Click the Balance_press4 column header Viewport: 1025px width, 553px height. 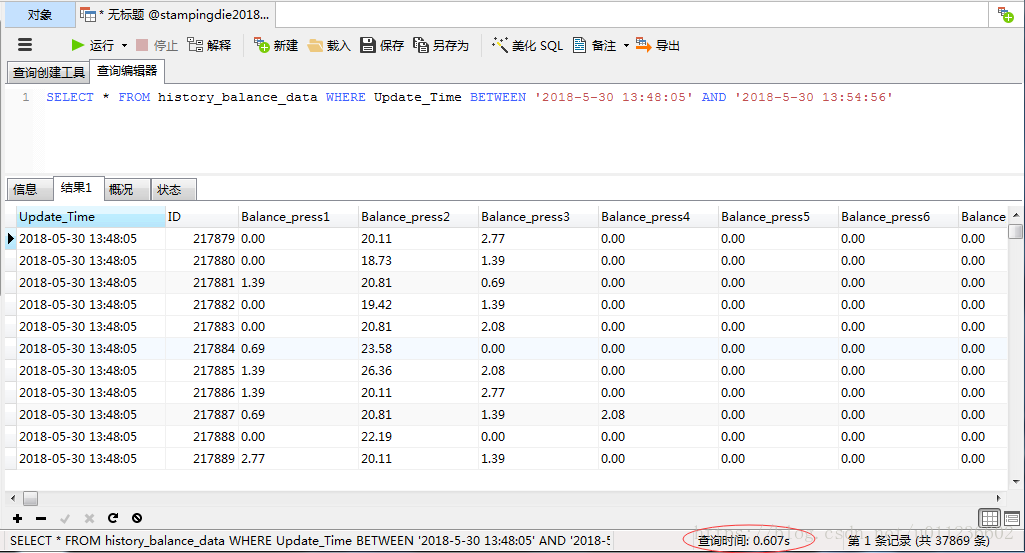click(658, 217)
